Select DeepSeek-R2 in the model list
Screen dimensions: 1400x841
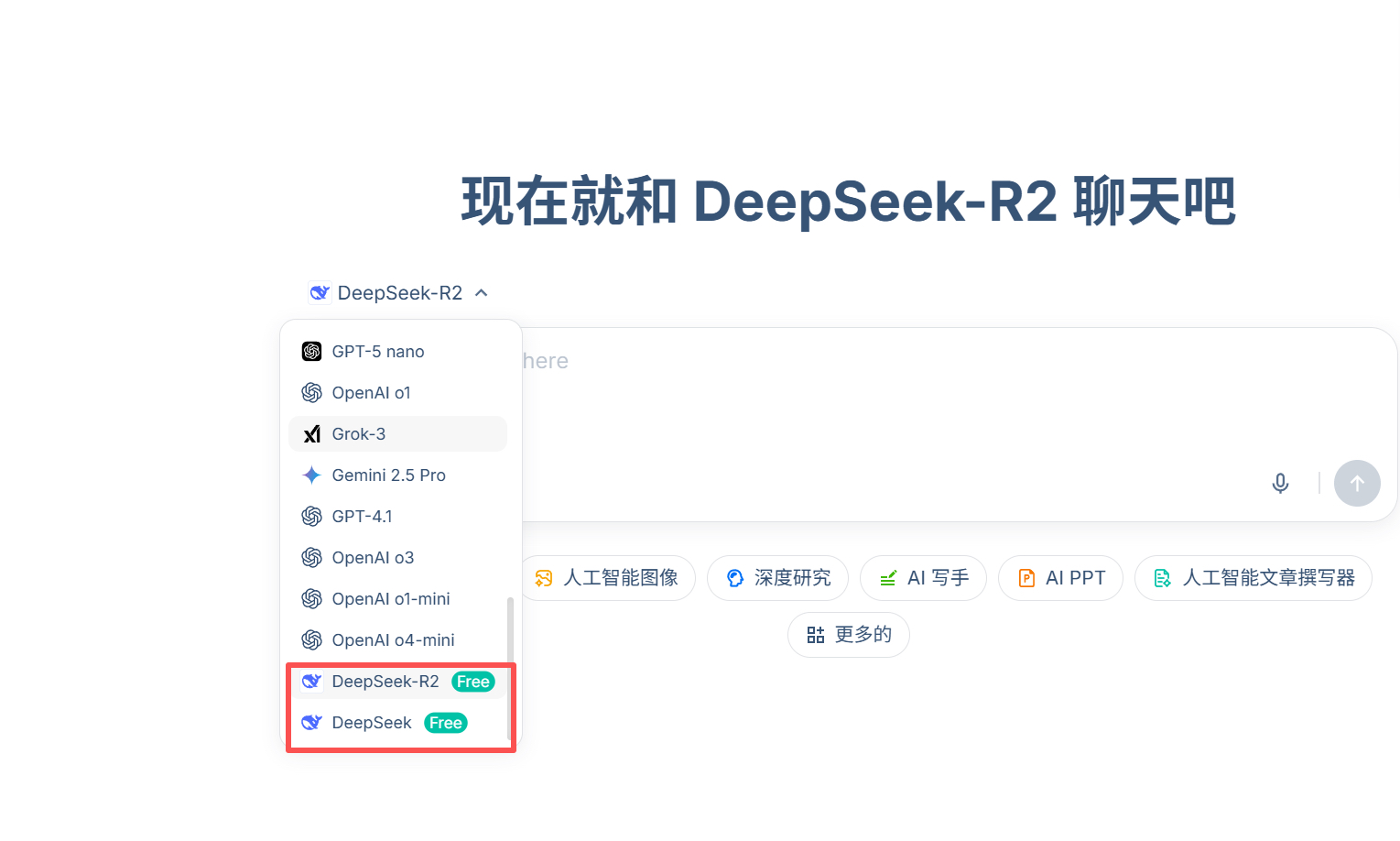397,682
